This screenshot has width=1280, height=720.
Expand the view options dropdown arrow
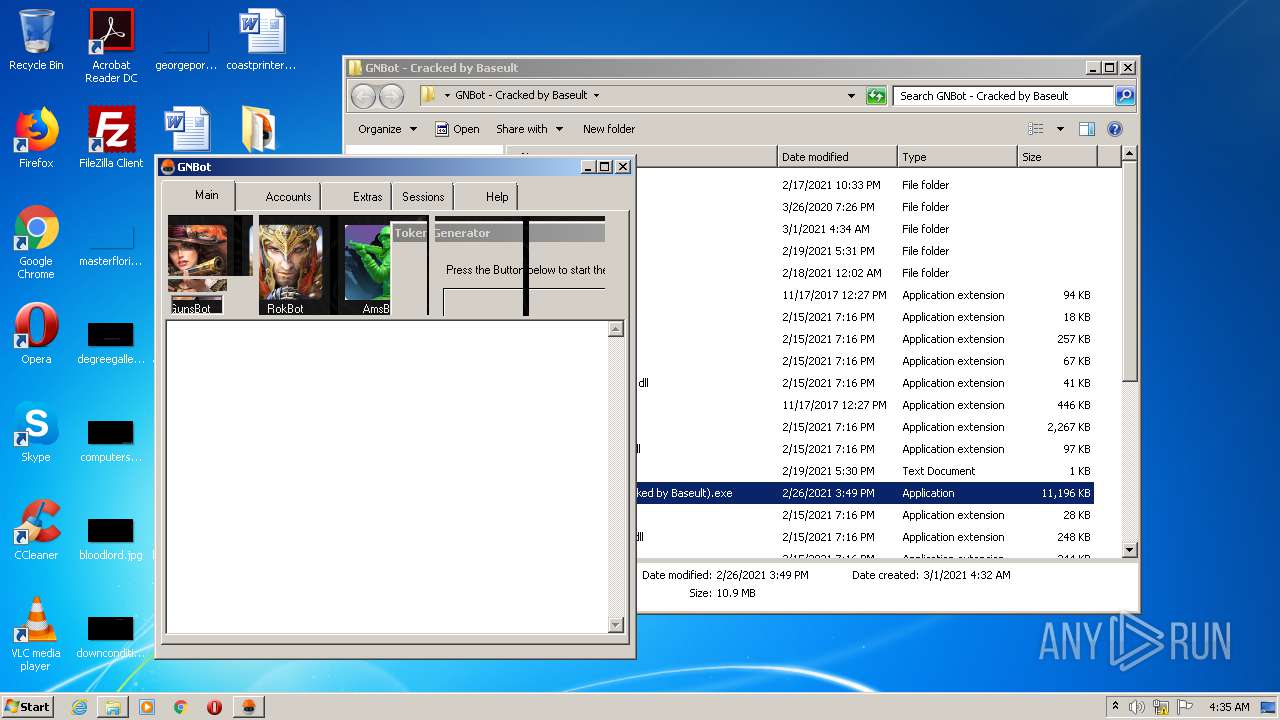[x=1060, y=129]
